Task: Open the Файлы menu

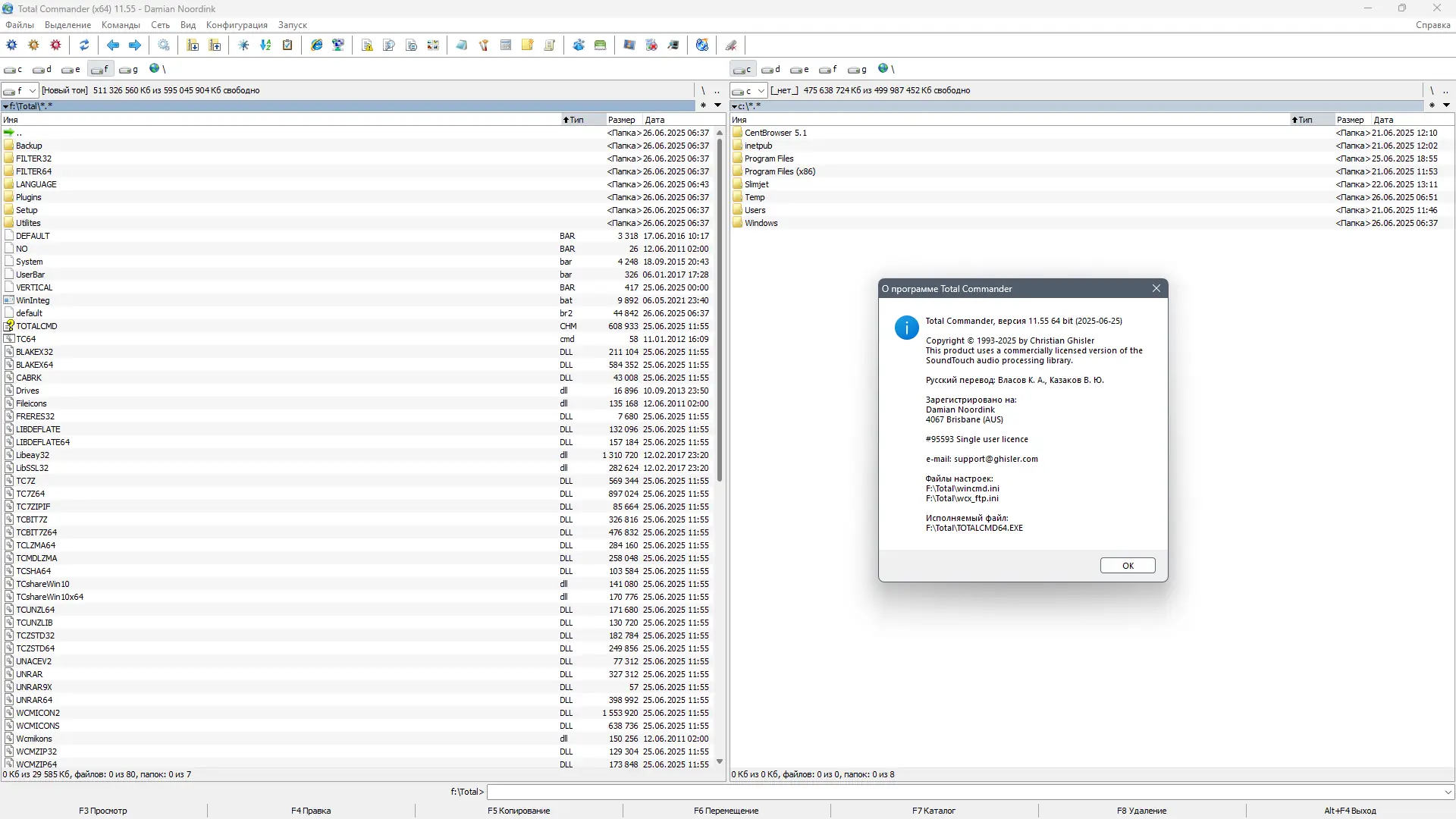Action: (20, 25)
